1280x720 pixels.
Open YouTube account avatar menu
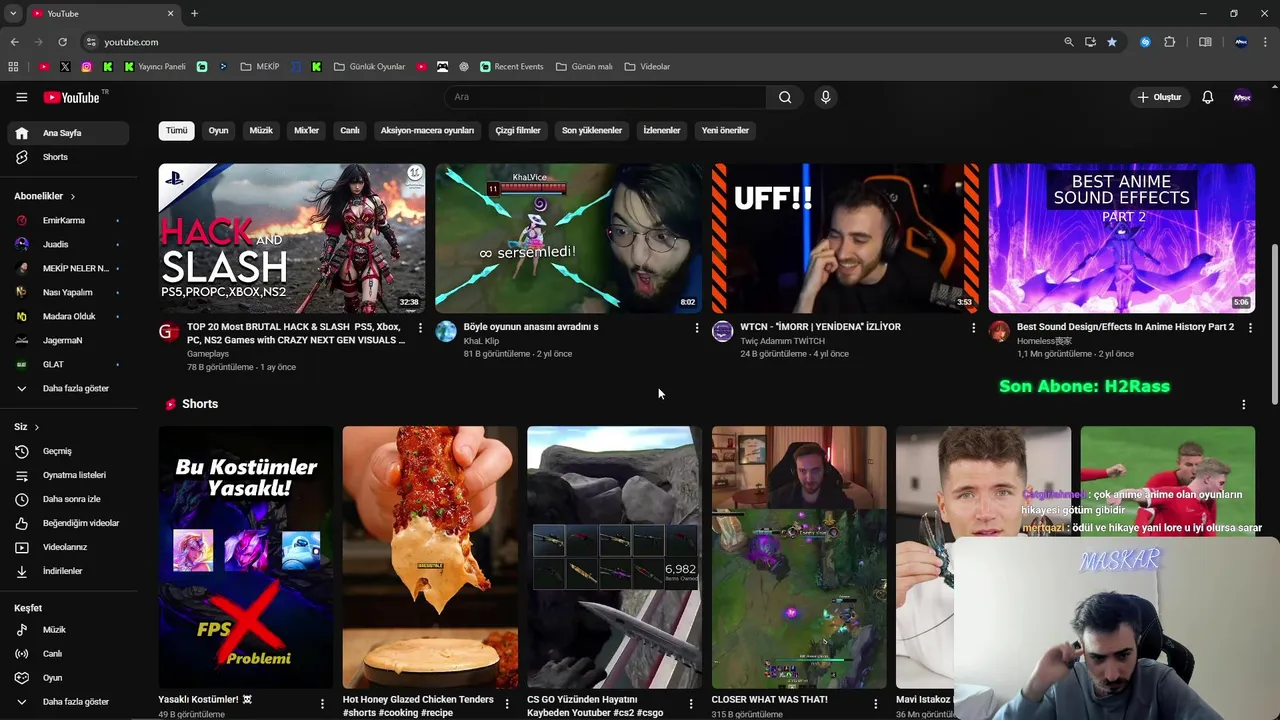coord(1242,97)
